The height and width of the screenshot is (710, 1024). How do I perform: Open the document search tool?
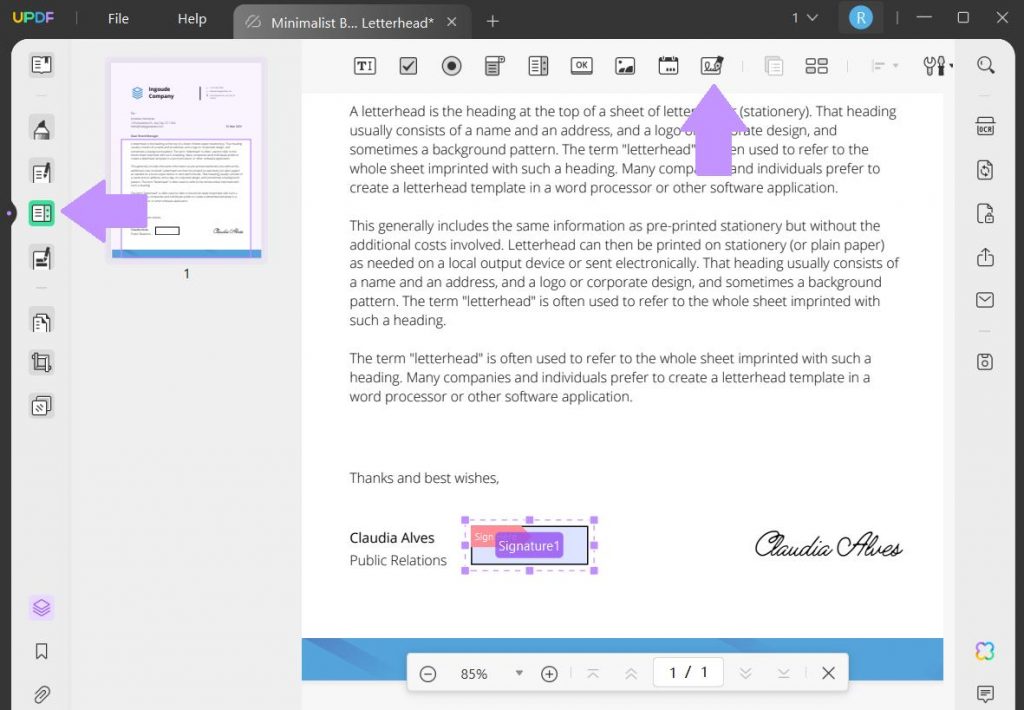coord(985,64)
